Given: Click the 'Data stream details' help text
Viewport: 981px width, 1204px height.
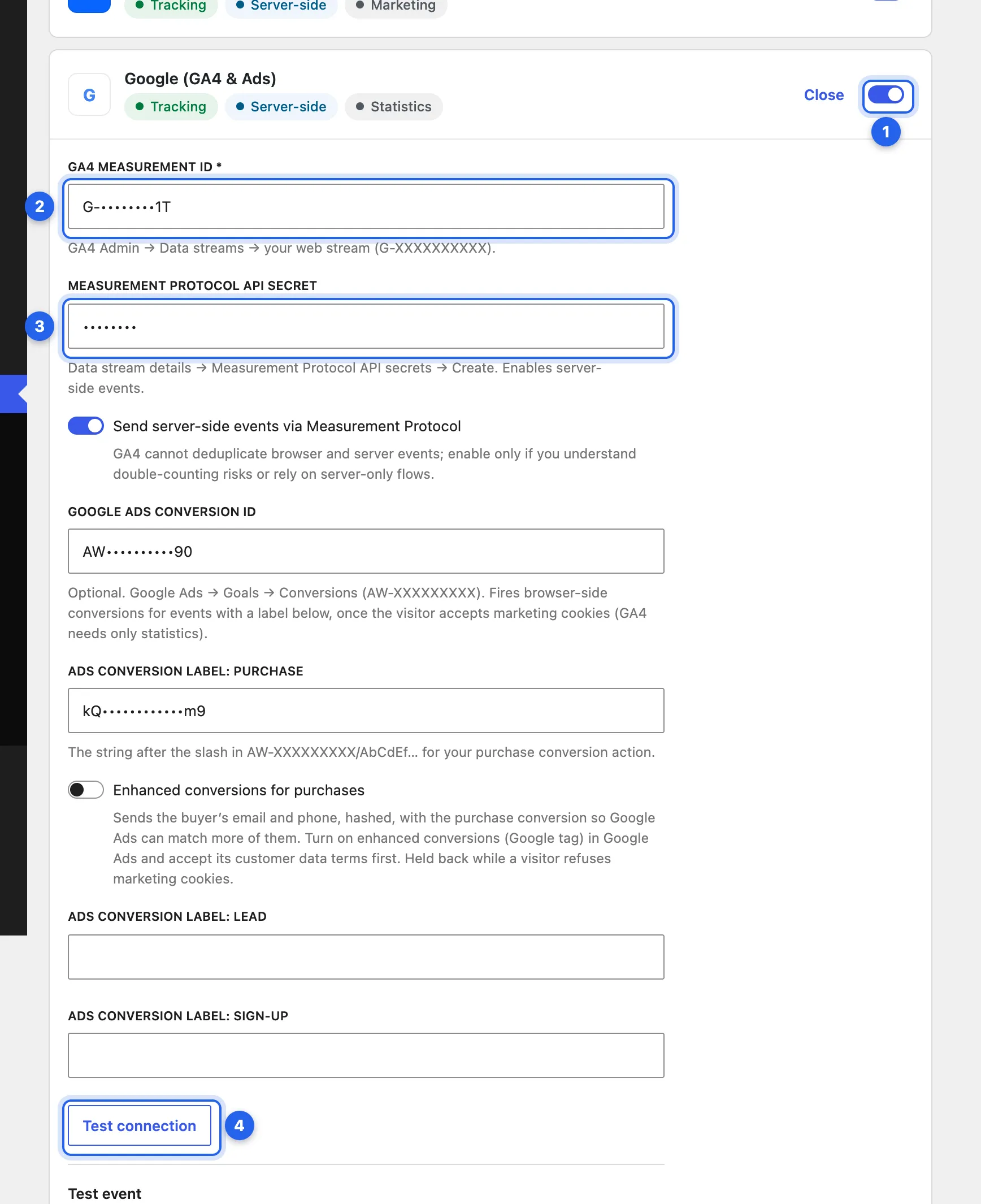Looking at the screenshot, I should pyautogui.click(x=335, y=378).
